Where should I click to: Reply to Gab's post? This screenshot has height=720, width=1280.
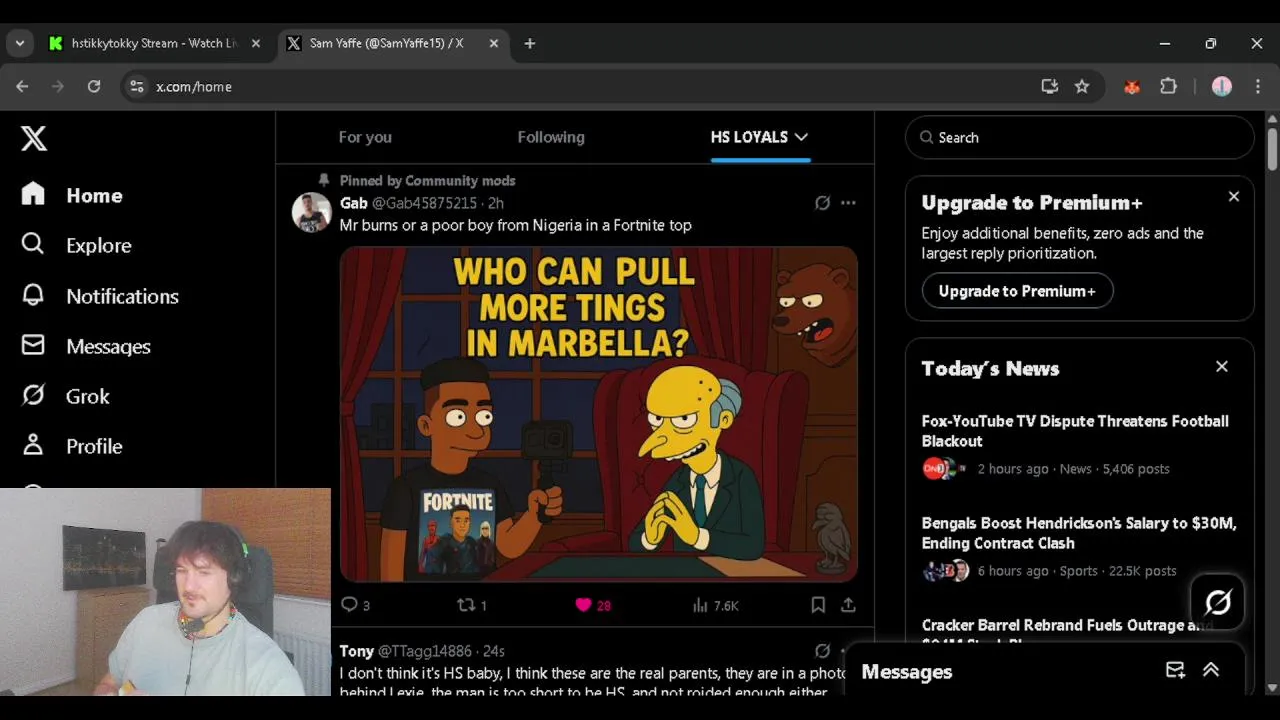pyautogui.click(x=355, y=605)
